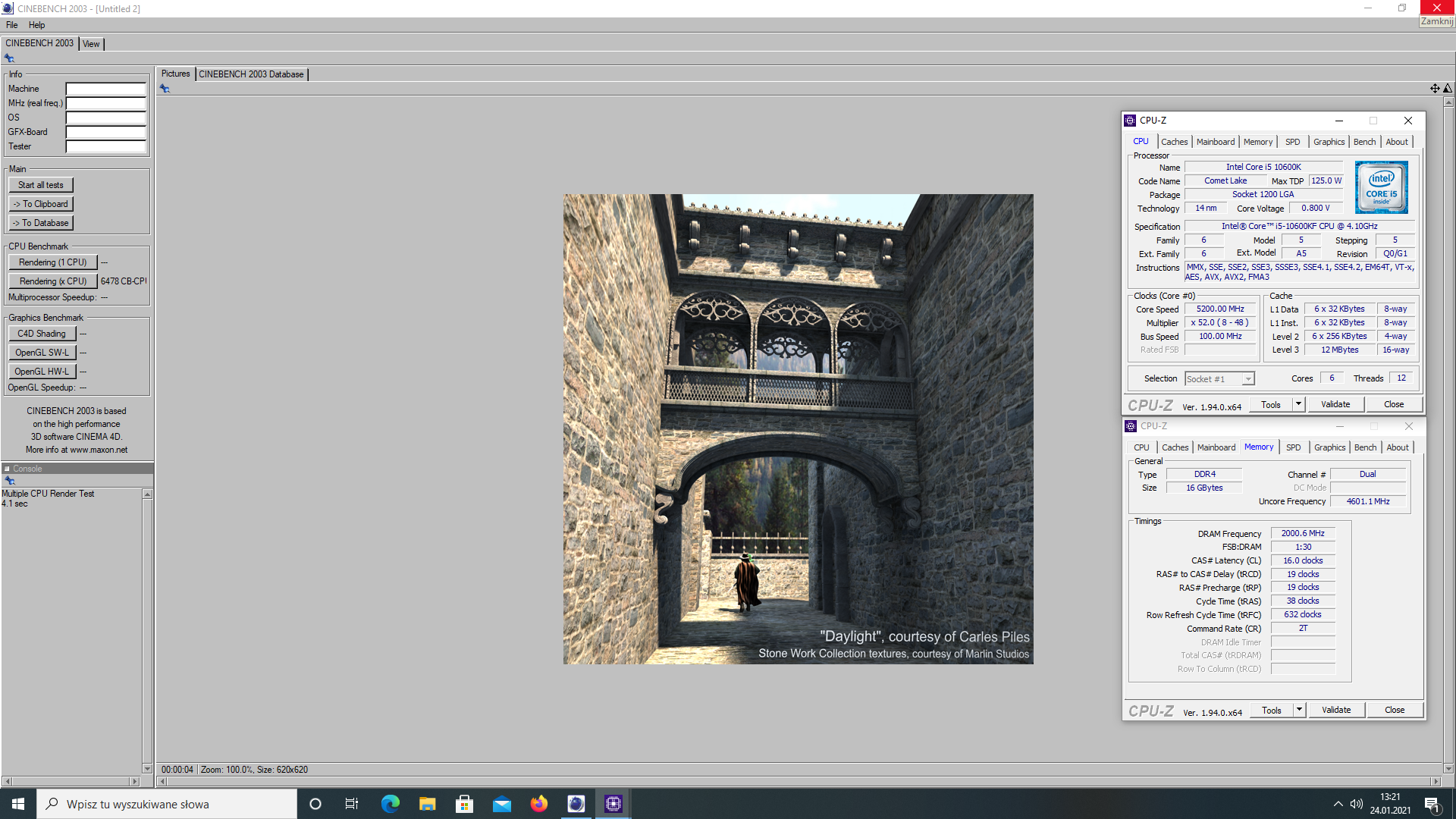1456x819 pixels.
Task: Click the move/pan cross icon in picture viewer
Action: click(x=1435, y=89)
